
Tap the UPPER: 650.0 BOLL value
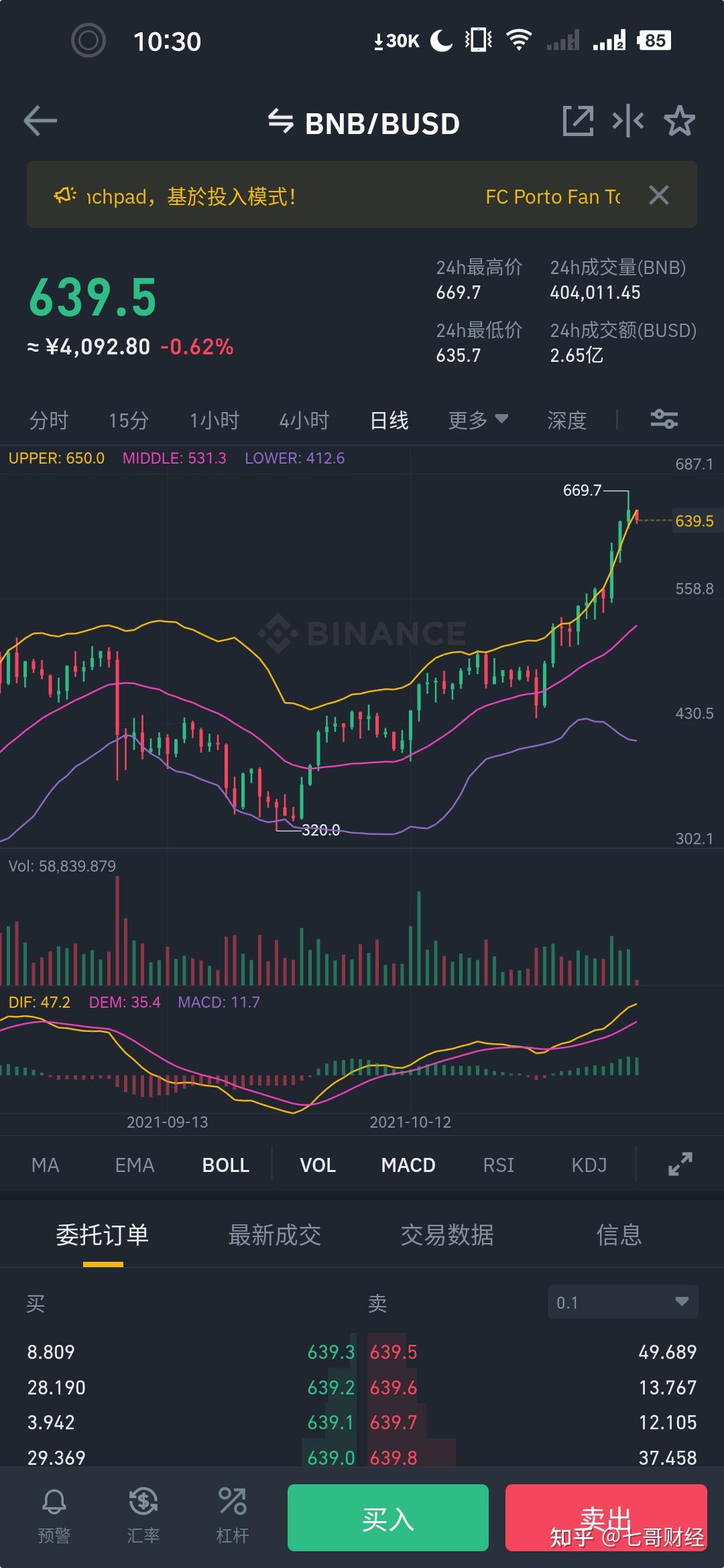(56, 458)
